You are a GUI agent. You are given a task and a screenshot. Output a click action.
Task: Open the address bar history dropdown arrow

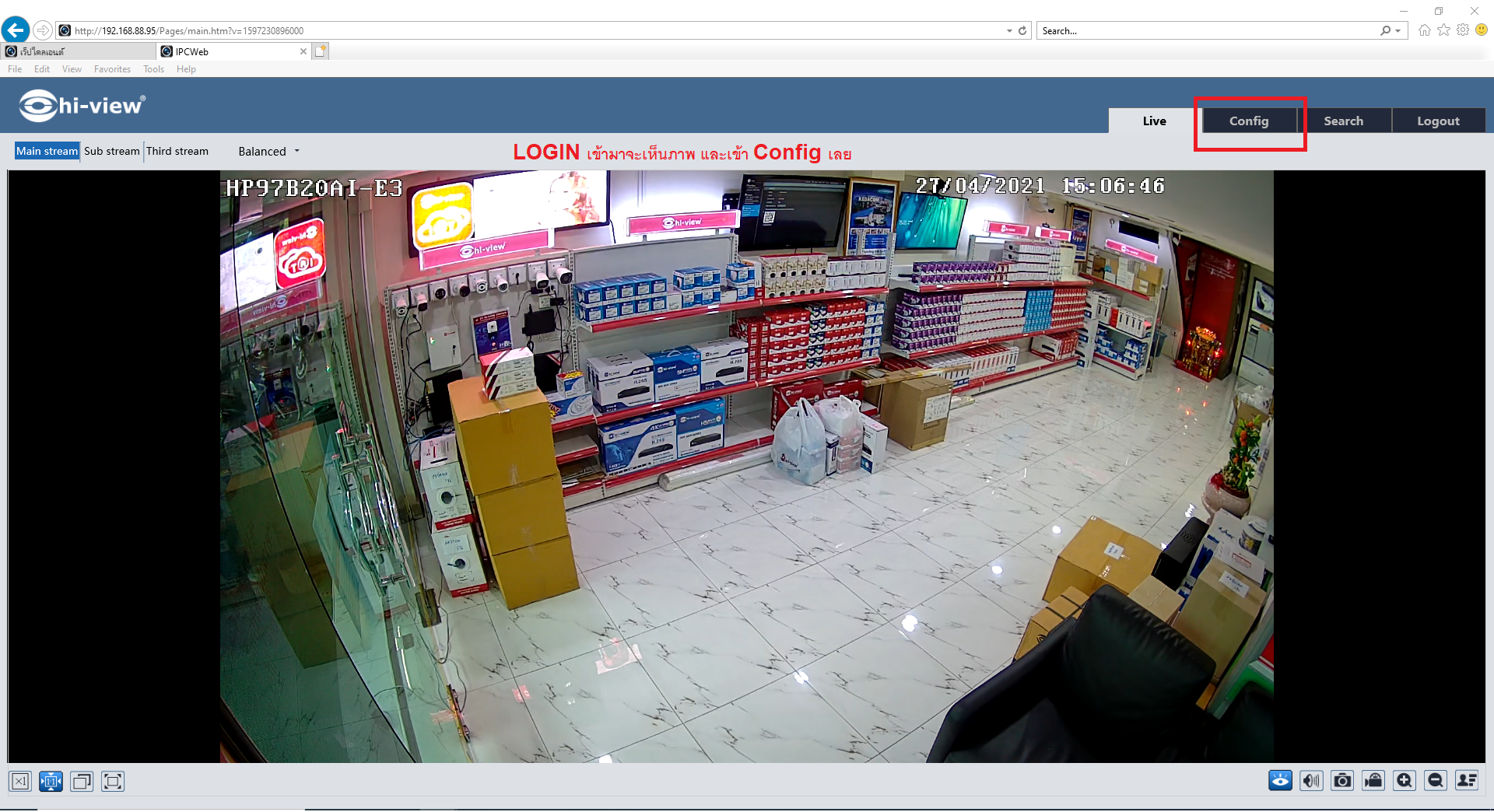coord(1009,31)
